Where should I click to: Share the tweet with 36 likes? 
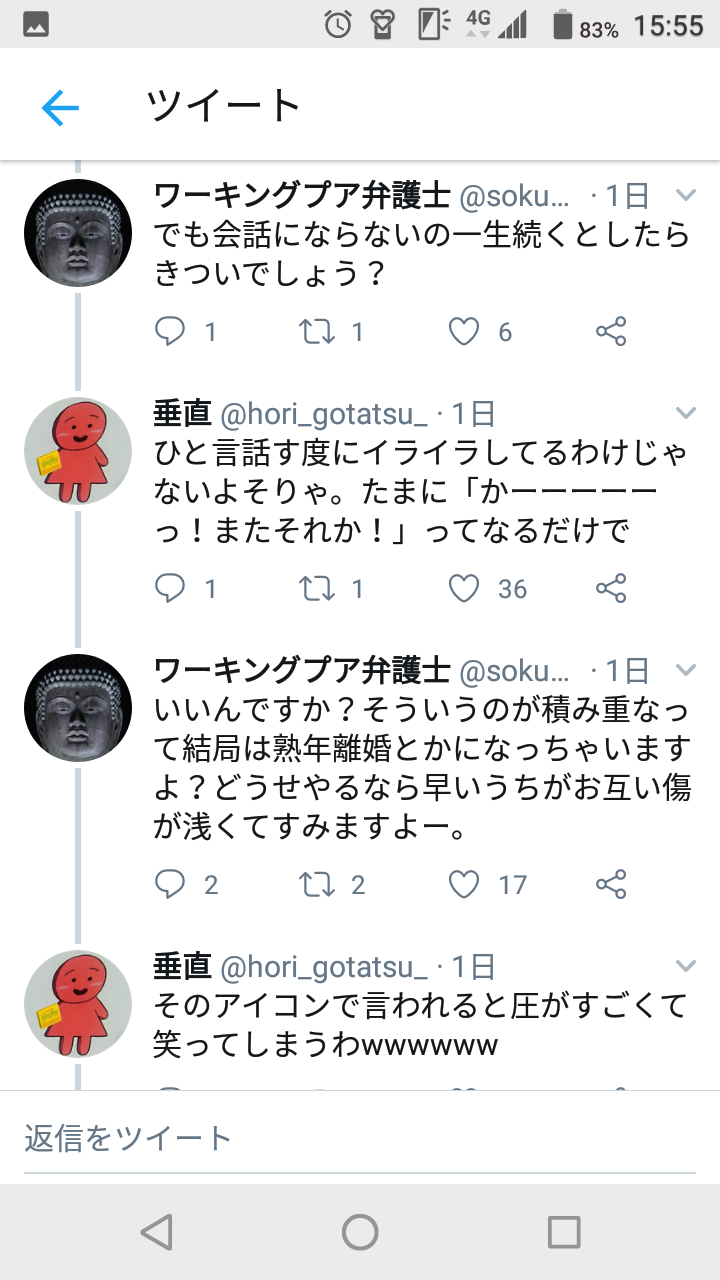tap(611, 589)
